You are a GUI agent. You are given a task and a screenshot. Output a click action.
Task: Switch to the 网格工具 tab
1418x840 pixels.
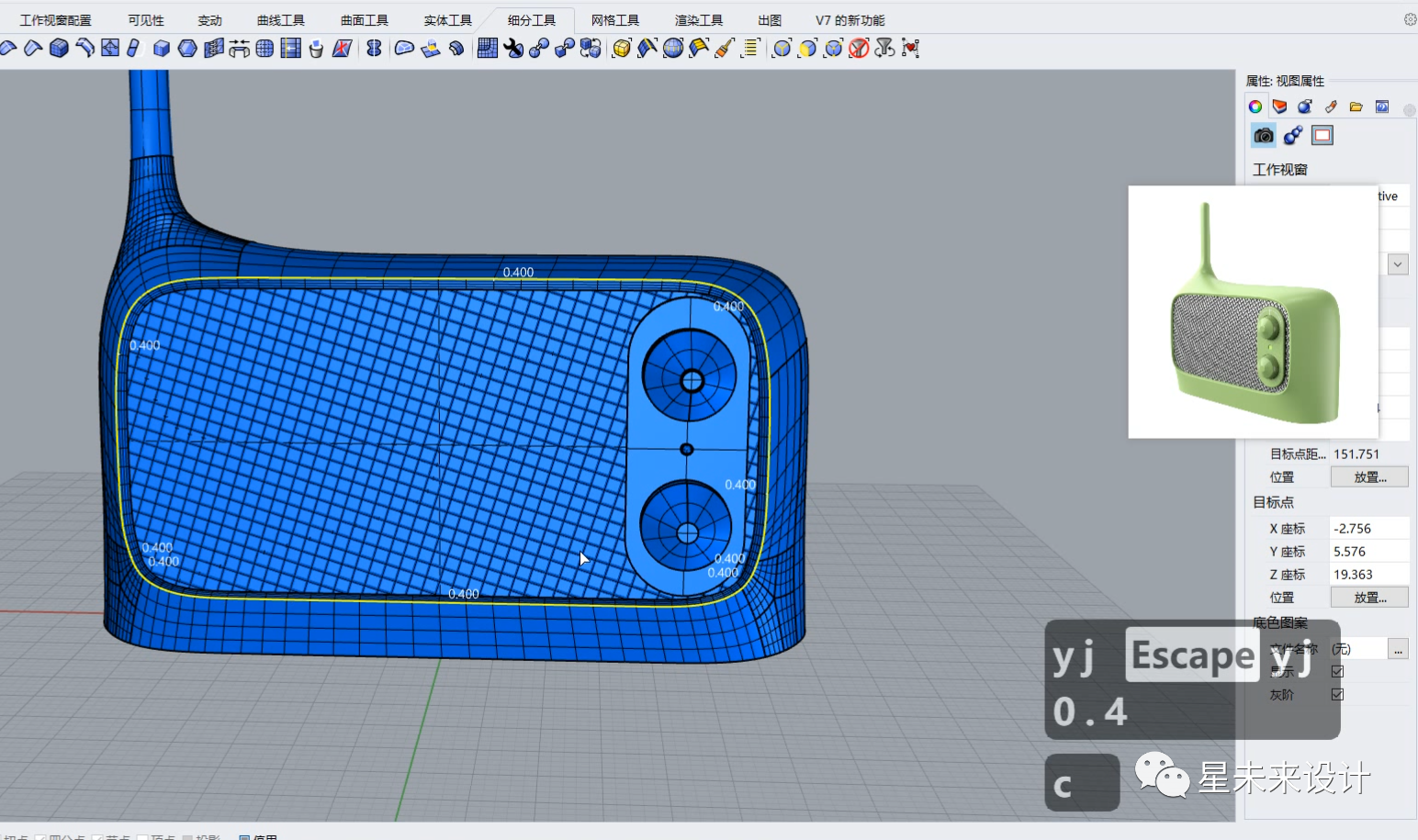point(615,20)
